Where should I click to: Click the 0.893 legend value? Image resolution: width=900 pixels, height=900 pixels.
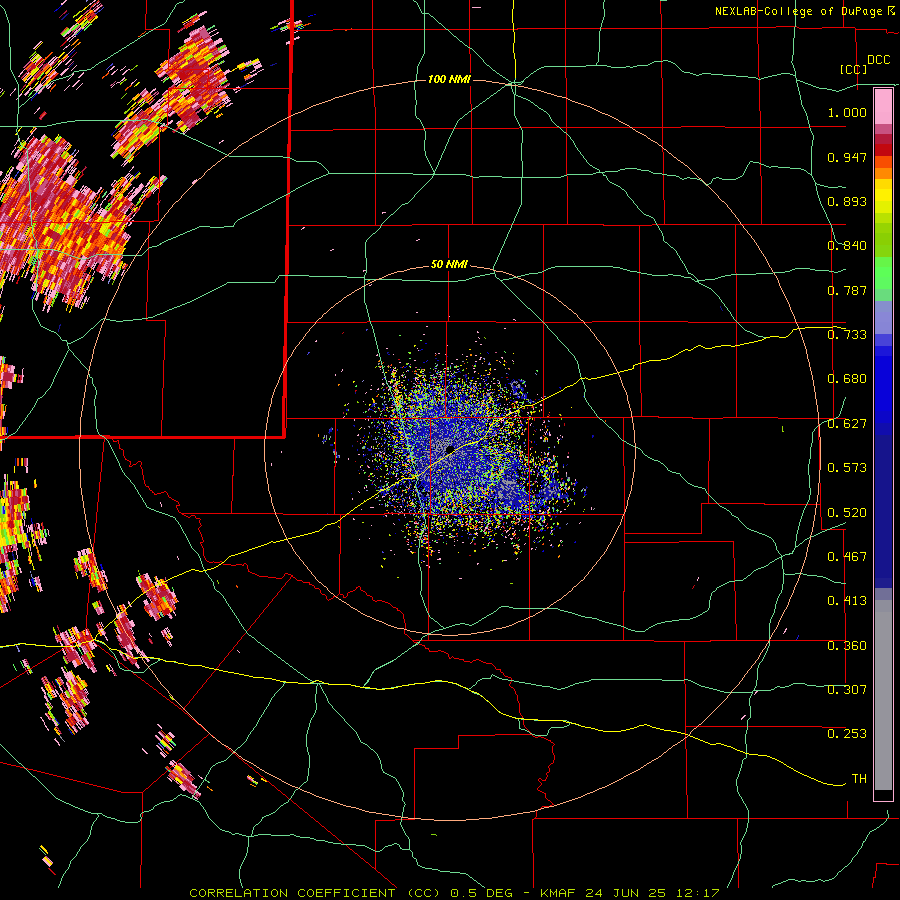[847, 201]
